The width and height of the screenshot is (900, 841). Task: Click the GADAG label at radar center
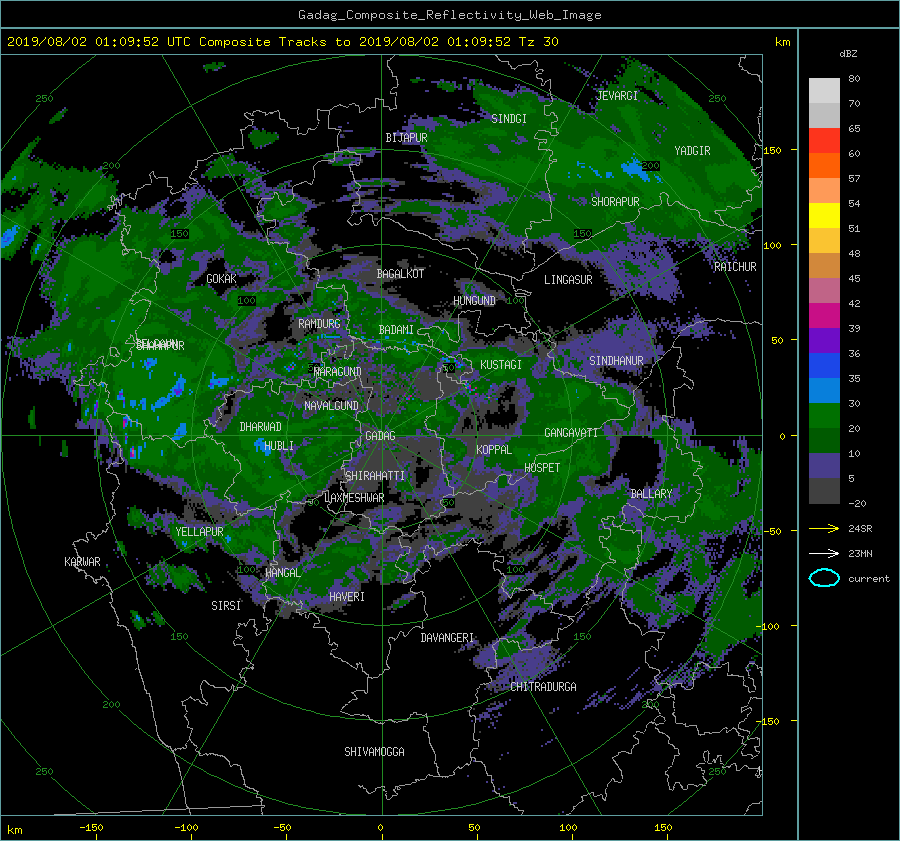click(x=380, y=436)
